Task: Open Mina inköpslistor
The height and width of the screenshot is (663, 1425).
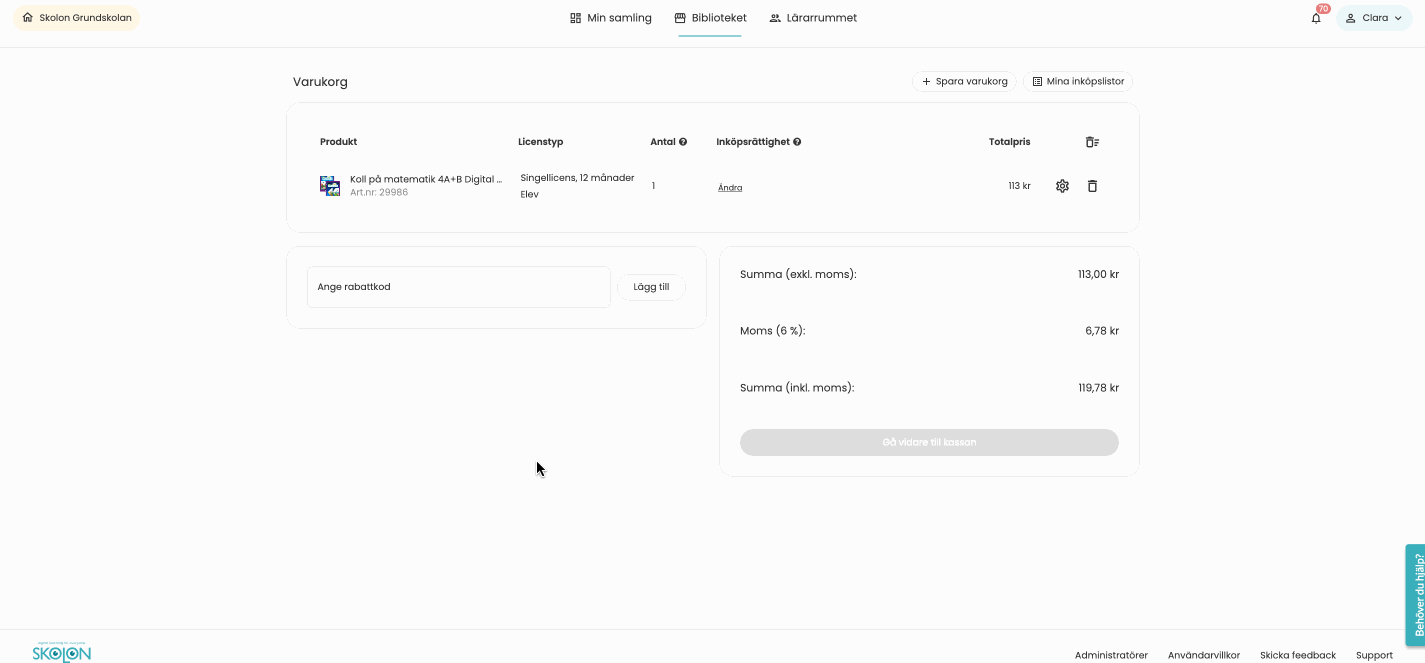Action: pos(1077,81)
